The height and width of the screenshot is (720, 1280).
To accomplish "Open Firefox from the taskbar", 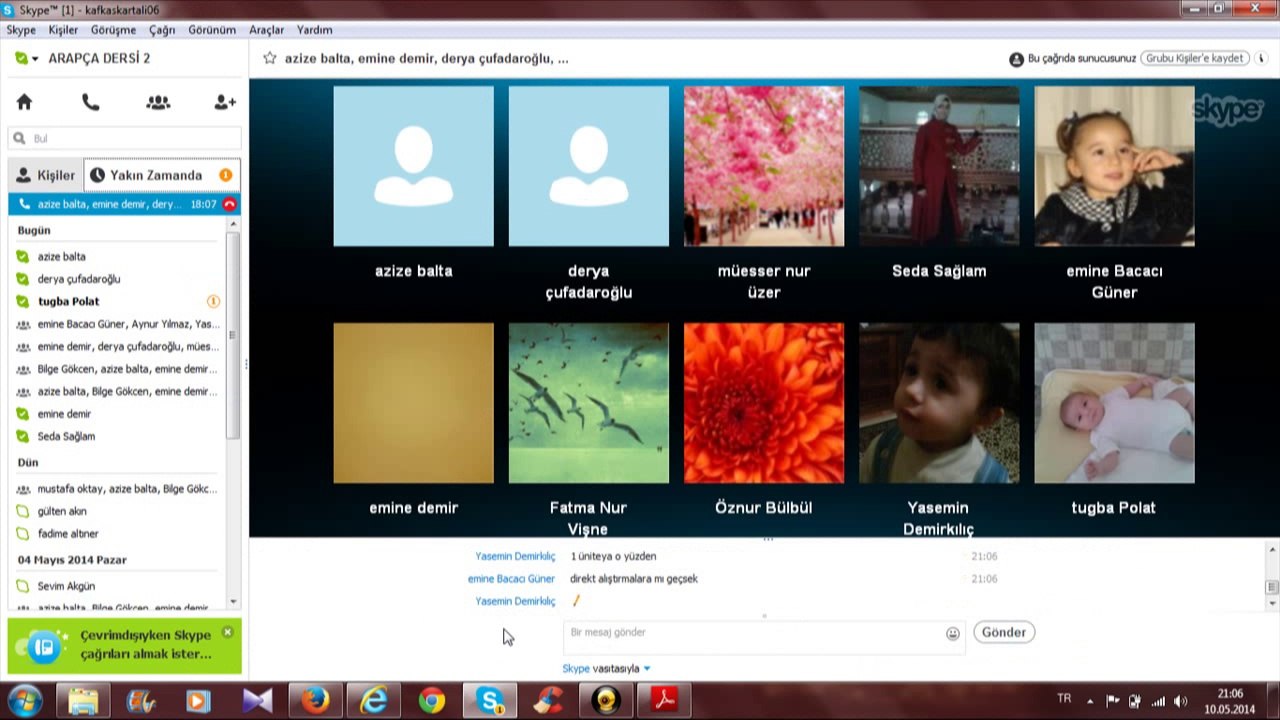I will pyautogui.click(x=315, y=701).
